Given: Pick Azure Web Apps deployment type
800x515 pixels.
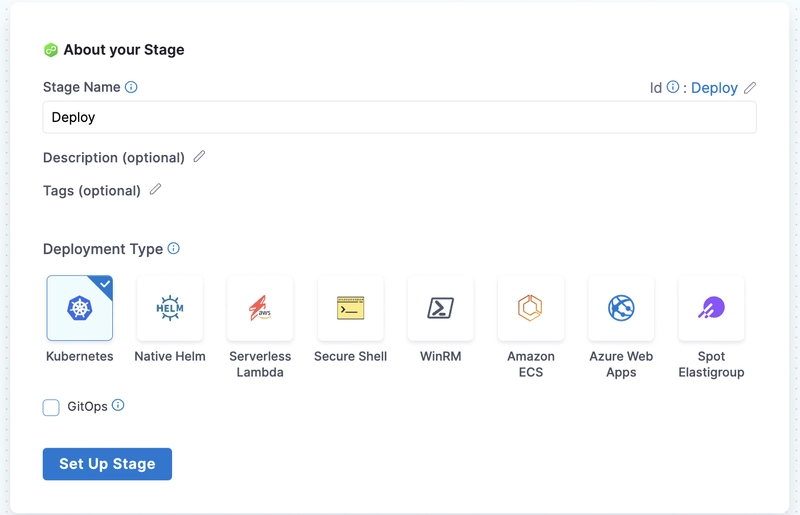Looking at the screenshot, I should (x=621, y=308).
